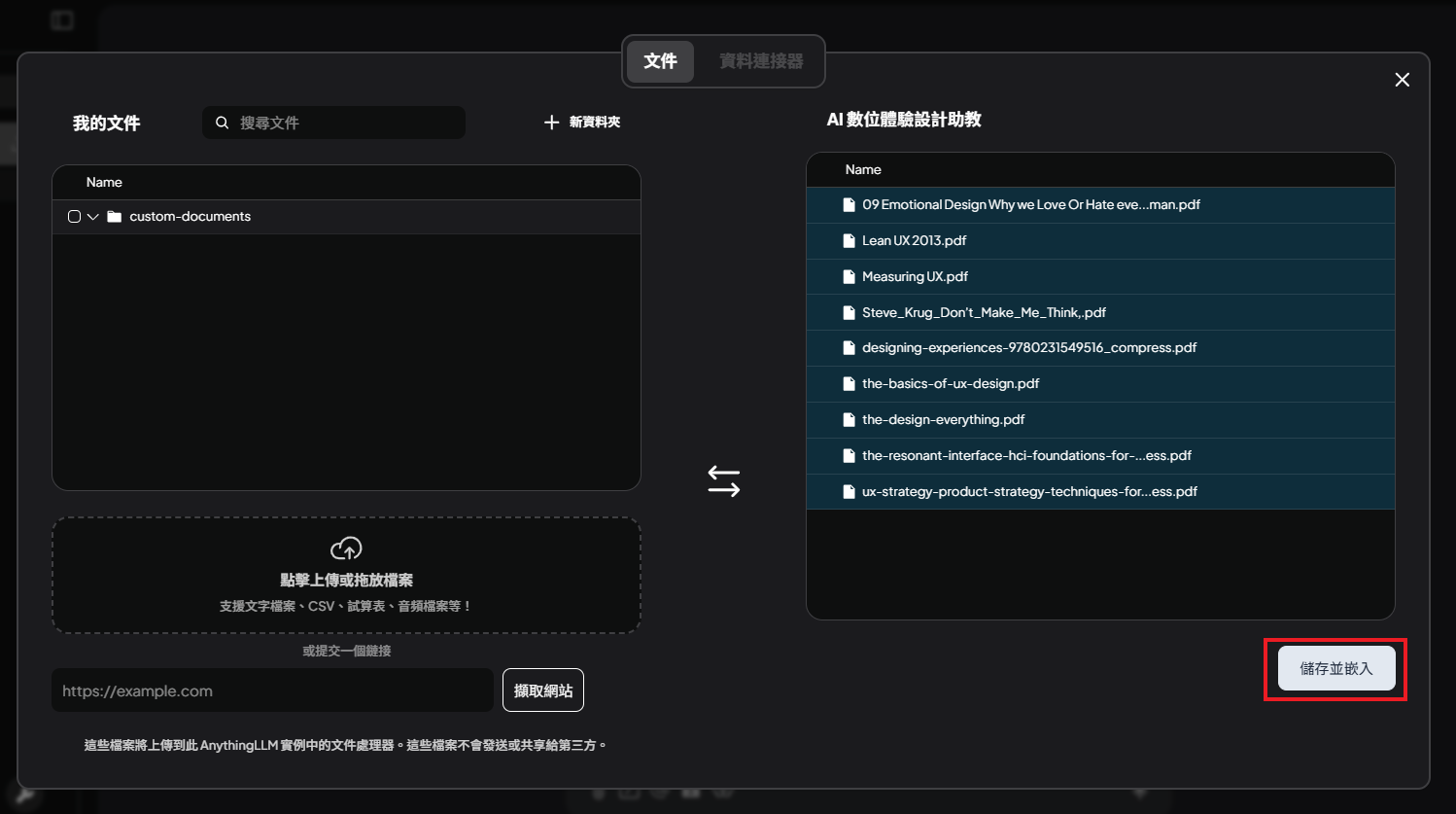
Task: Select the-basics-of-ux-design.pdf row
Action: coord(951,384)
